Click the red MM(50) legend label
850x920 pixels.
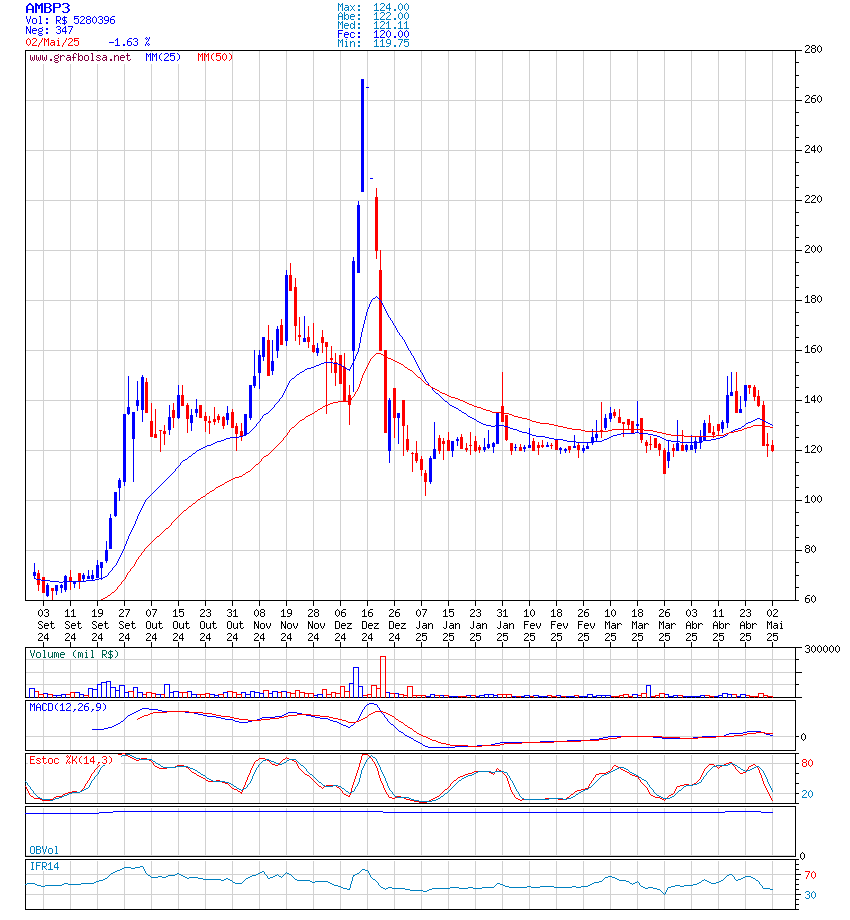(x=215, y=58)
